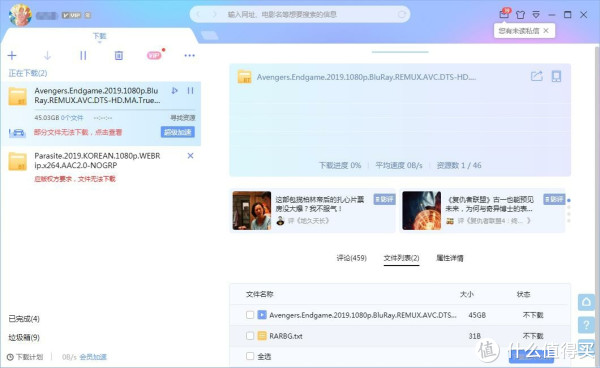Image resolution: width=600 pixels, height=368 pixels.
Task: Open the pink VIP badge in toolbar
Action: pos(154,56)
